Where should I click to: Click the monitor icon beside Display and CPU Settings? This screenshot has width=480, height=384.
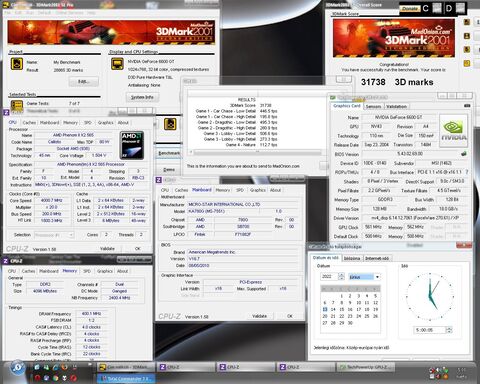[x=117, y=64]
